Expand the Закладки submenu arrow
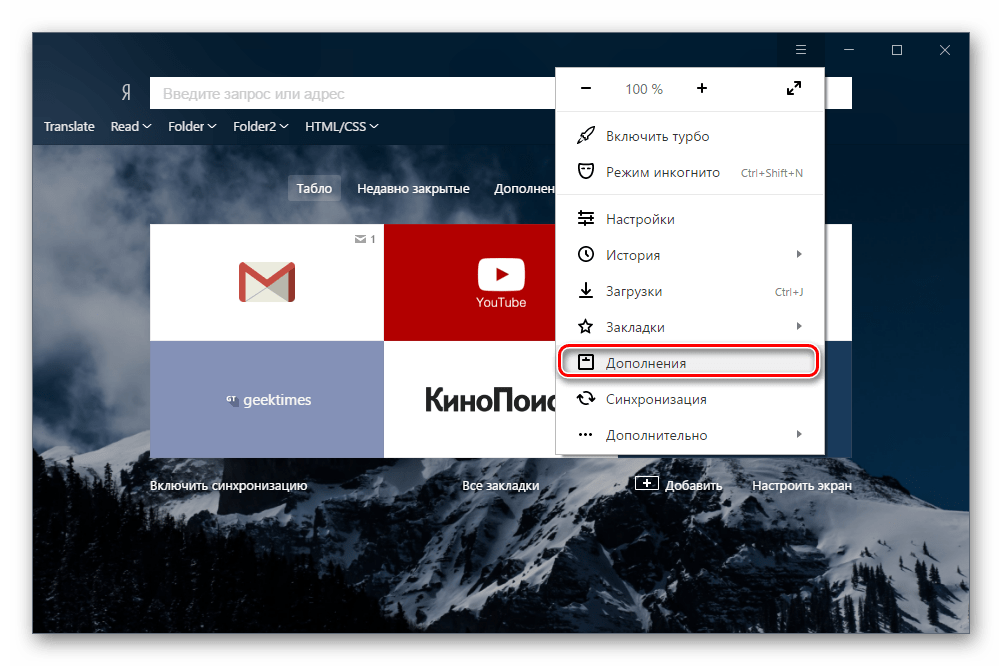The height and width of the screenshot is (666, 1002). [x=799, y=327]
